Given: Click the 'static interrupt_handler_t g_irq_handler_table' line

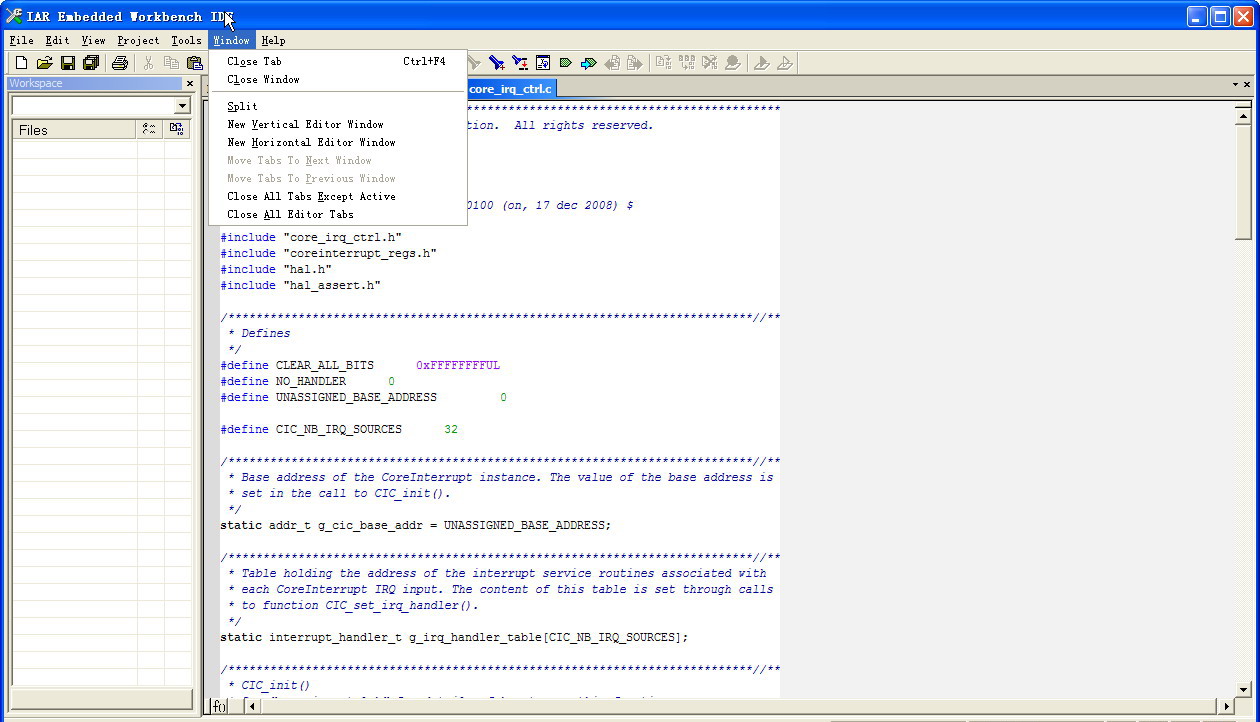Looking at the screenshot, I should click(x=454, y=637).
